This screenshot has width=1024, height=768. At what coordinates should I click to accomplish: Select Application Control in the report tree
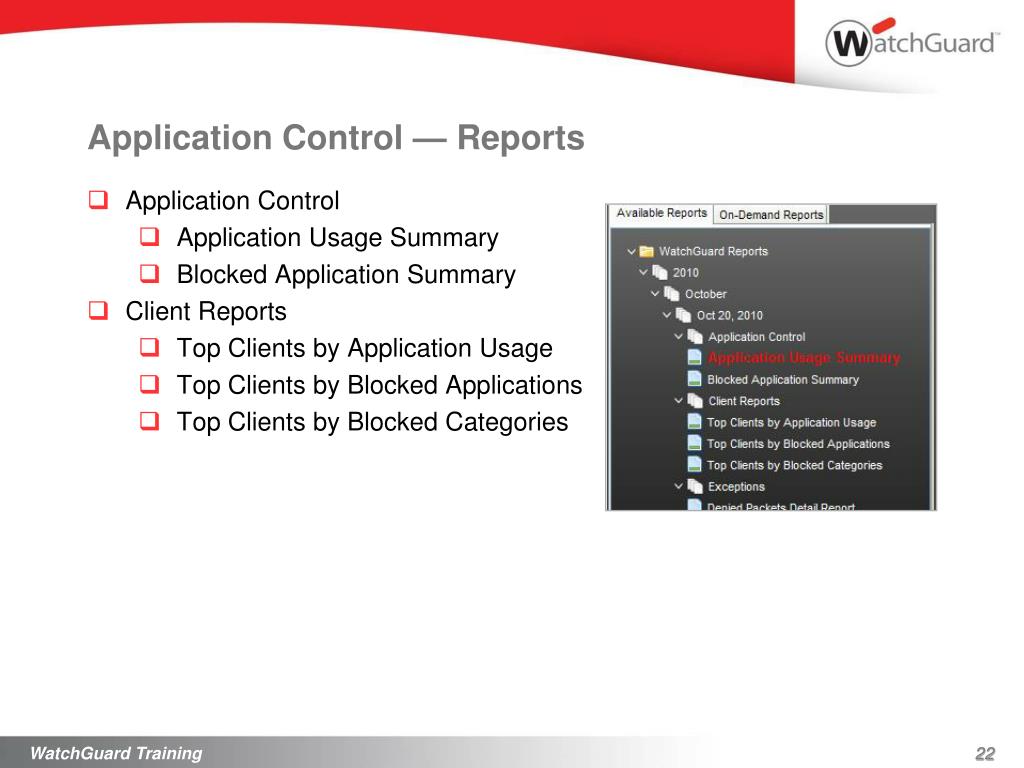point(757,337)
